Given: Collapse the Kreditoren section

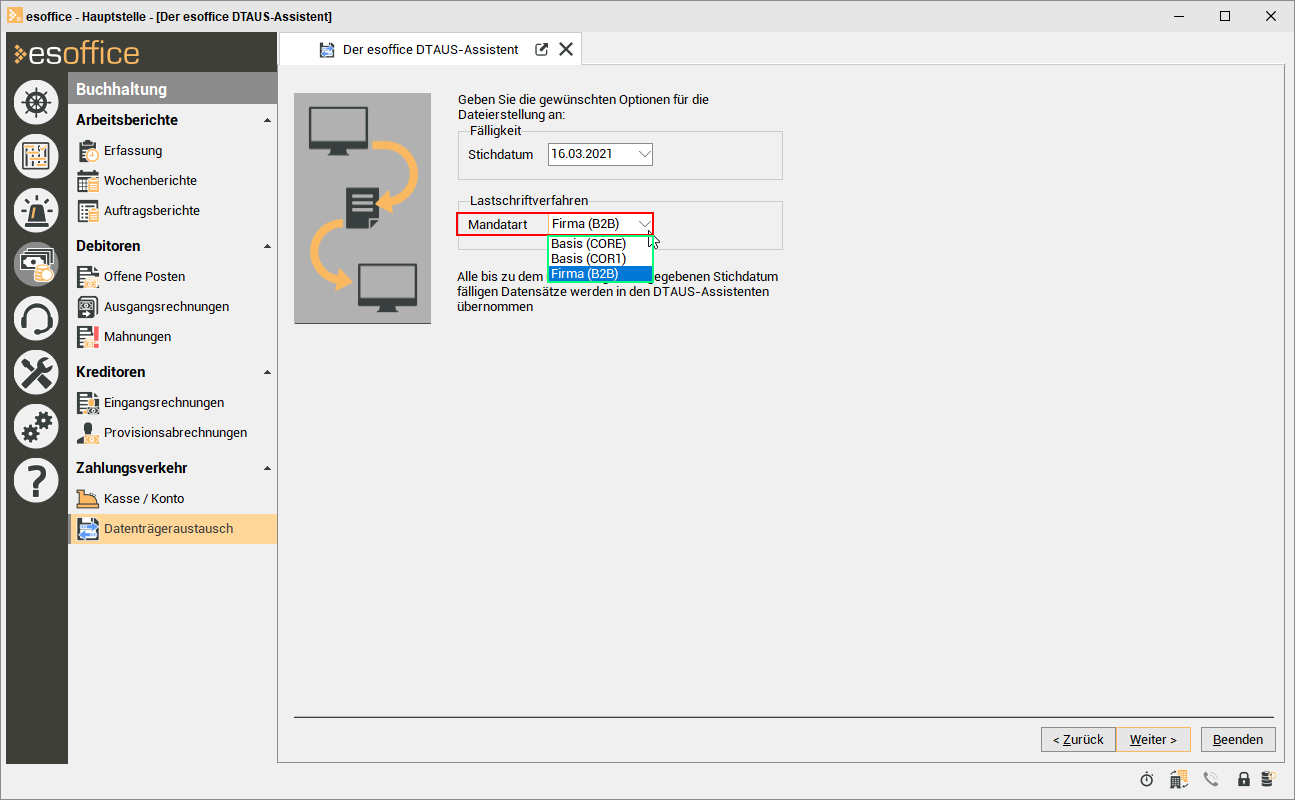Looking at the screenshot, I should tap(267, 373).
